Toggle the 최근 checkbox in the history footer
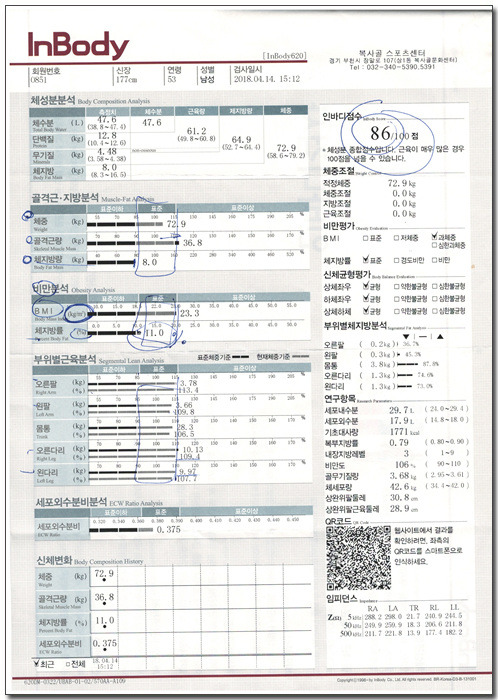Screen dimensions: 498x700 coord(36,664)
